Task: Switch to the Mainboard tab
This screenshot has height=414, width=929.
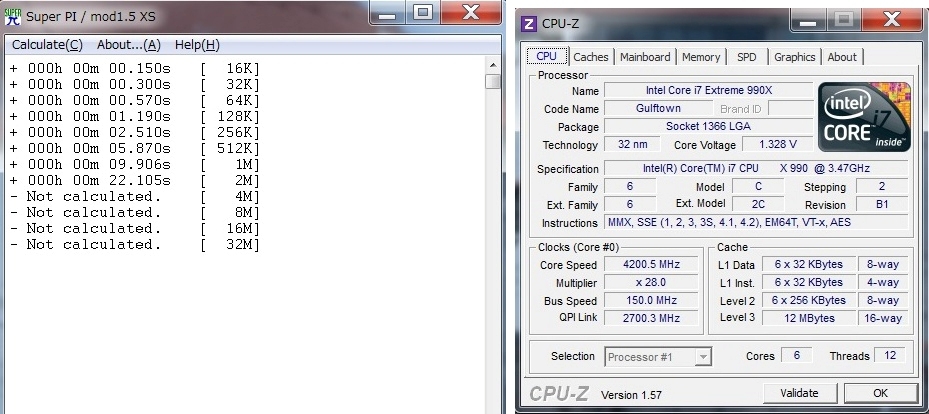Action: (645, 57)
